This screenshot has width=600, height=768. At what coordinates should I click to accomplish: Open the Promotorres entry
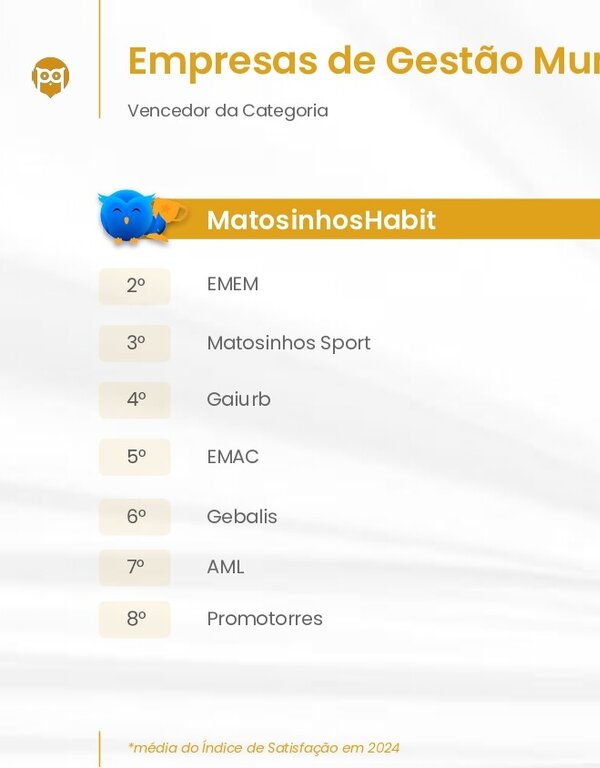264,619
